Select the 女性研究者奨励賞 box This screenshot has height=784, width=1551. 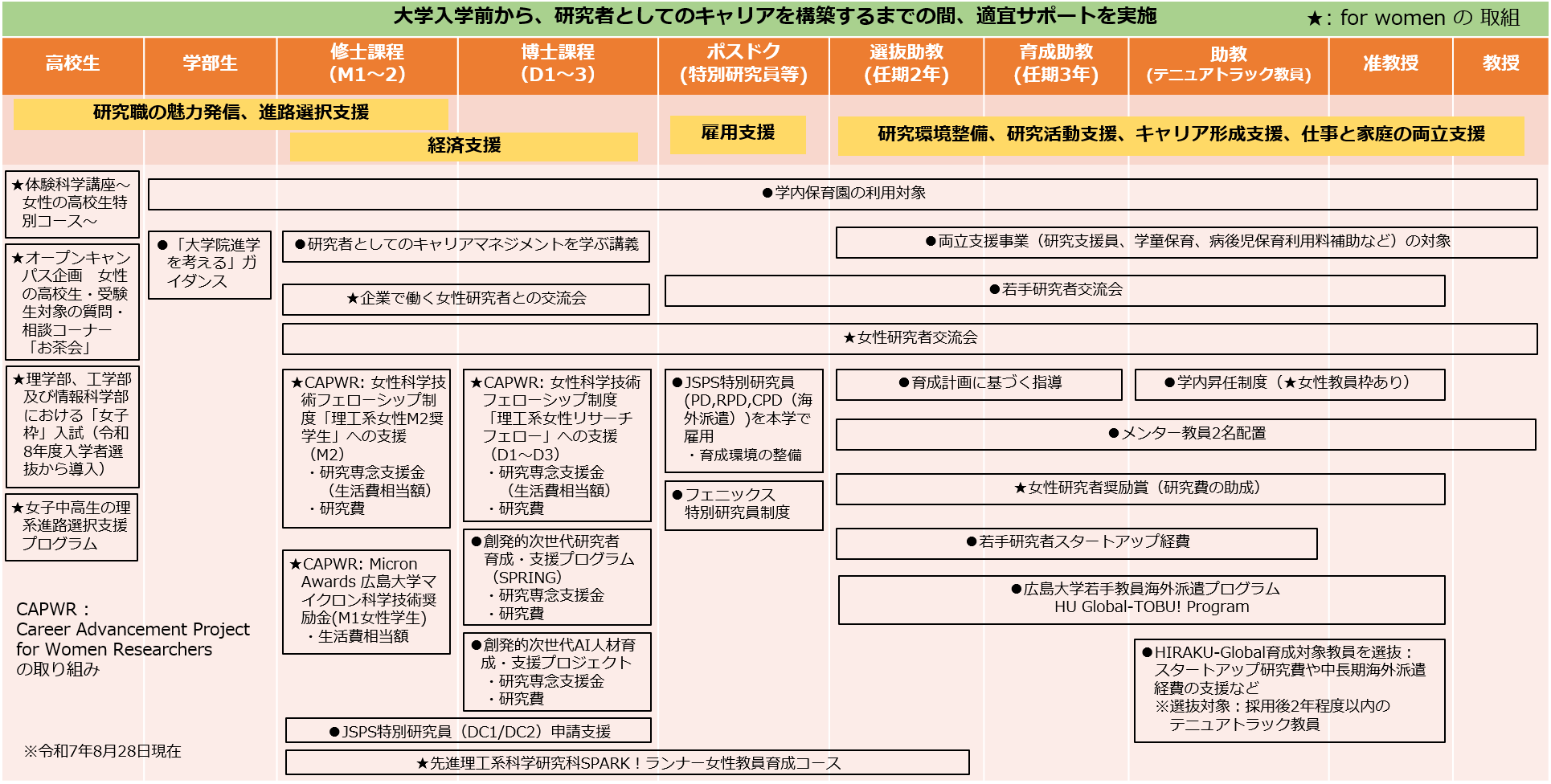click(1140, 488)
